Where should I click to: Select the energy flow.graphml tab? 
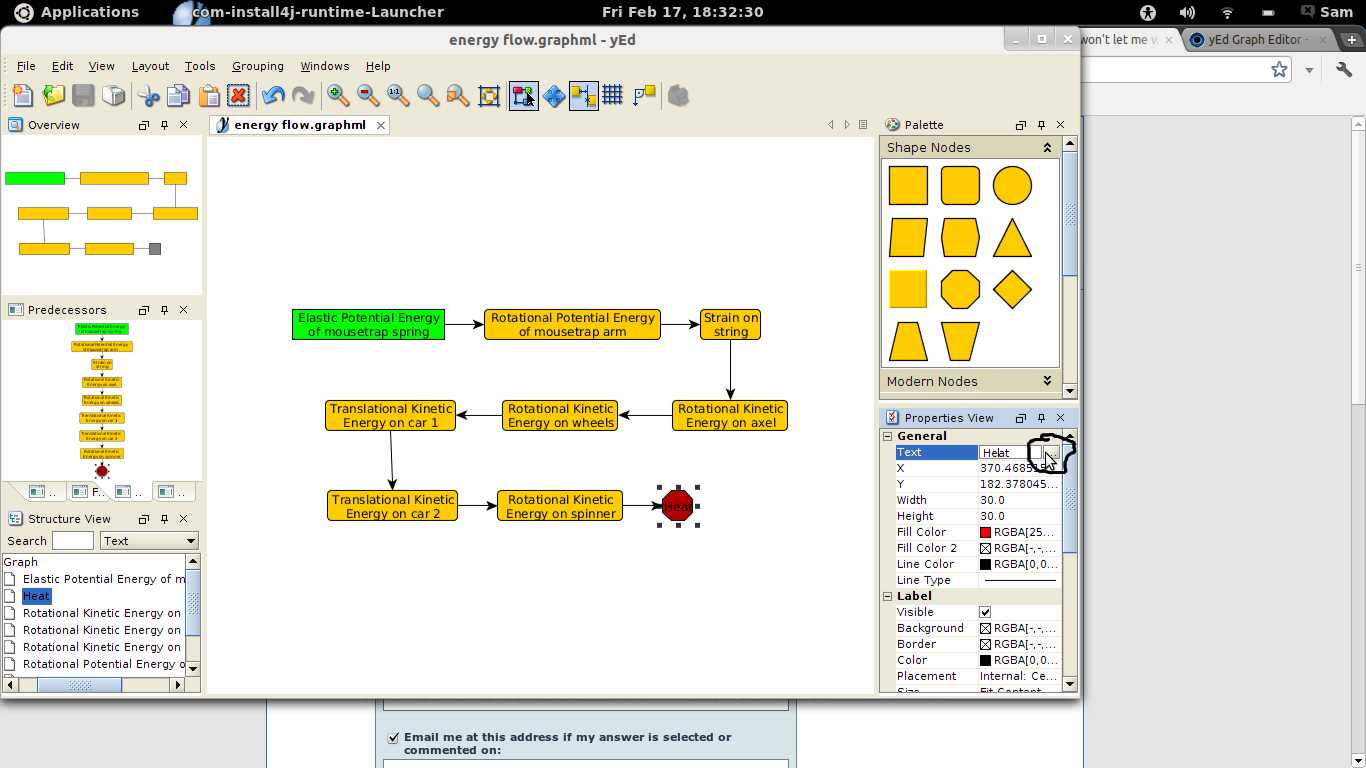(x=300, y=125)
